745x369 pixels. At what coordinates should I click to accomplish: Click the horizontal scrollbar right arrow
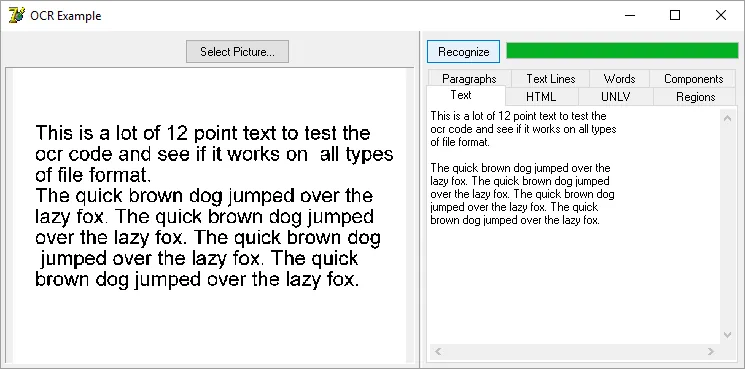(x=711, y=351)
